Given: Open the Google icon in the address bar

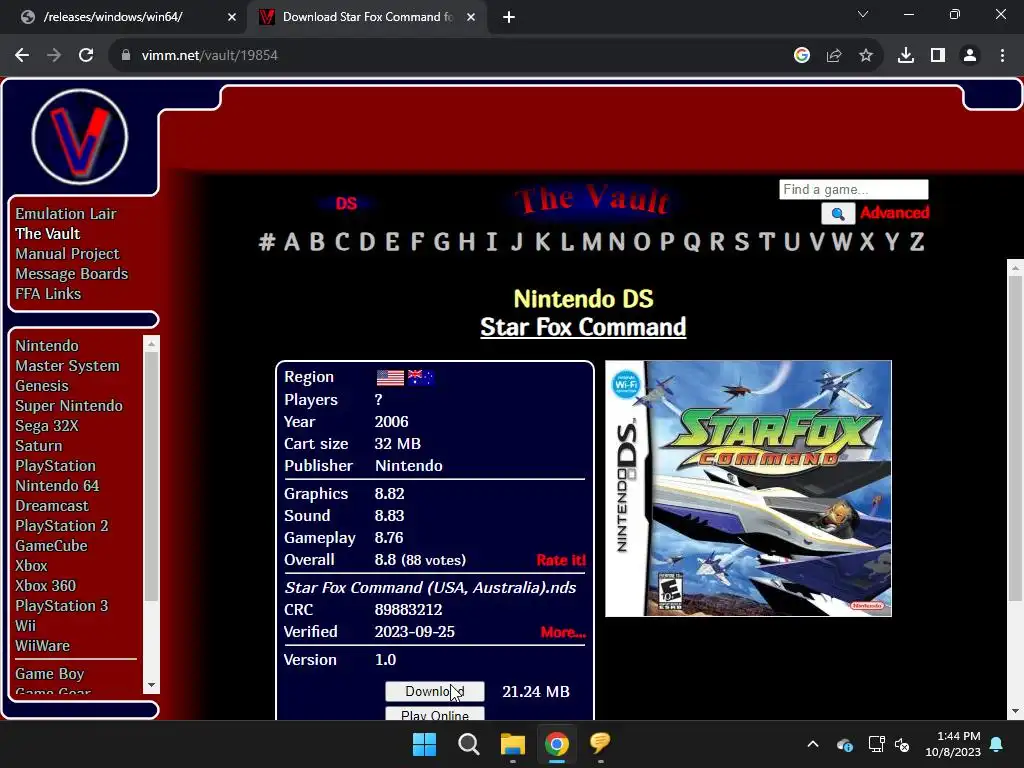Looking at the screenshot, I should coord(802,56).
